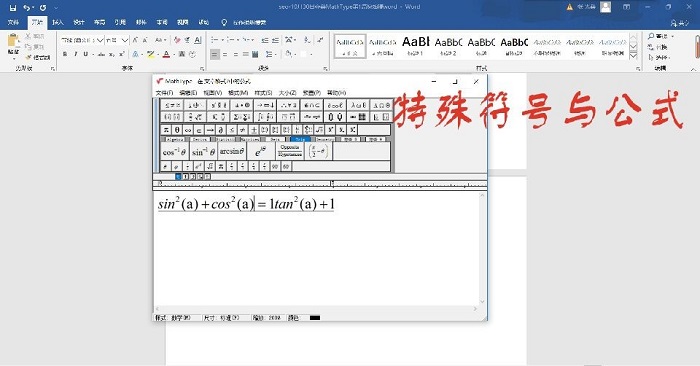
Task: Switch to the Insert tab in Word
Action: [x=58, y=22]
